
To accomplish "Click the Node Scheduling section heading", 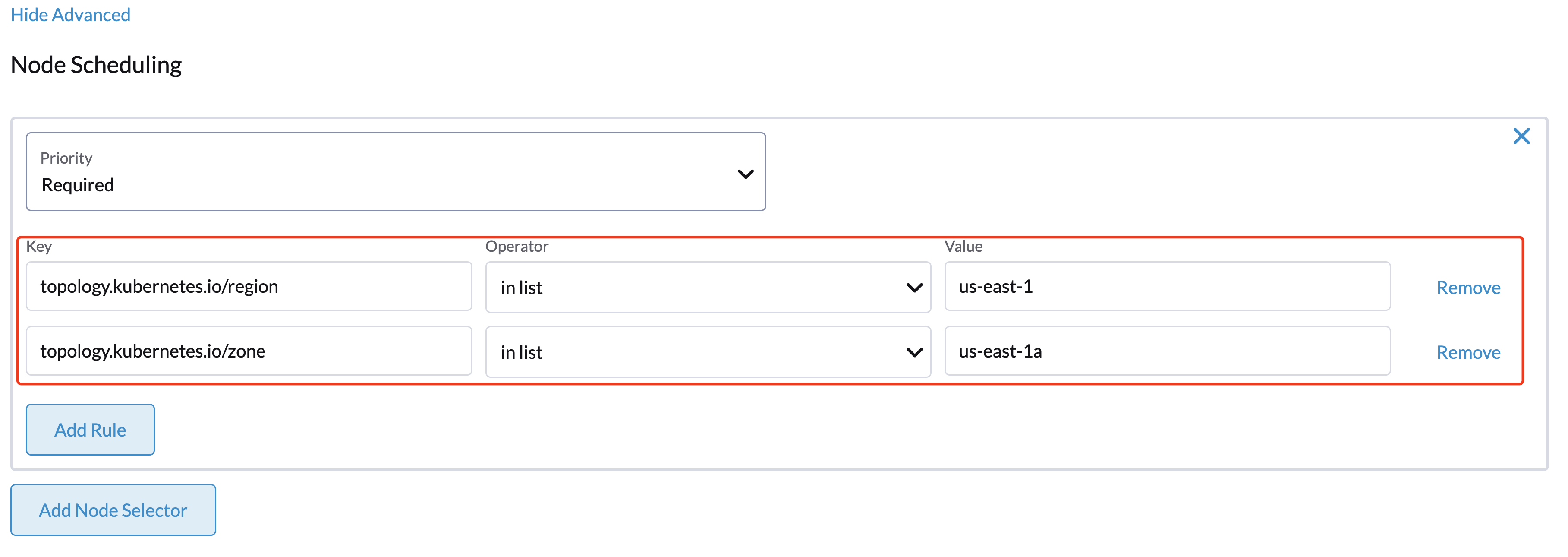I will pos(95,64).
